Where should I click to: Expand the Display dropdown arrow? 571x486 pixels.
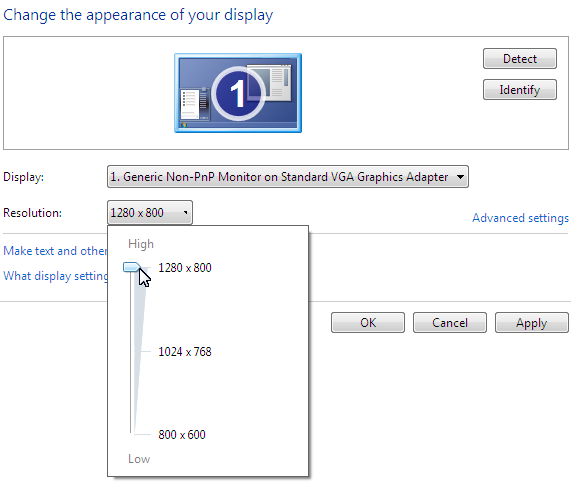[x=460, y=177]
